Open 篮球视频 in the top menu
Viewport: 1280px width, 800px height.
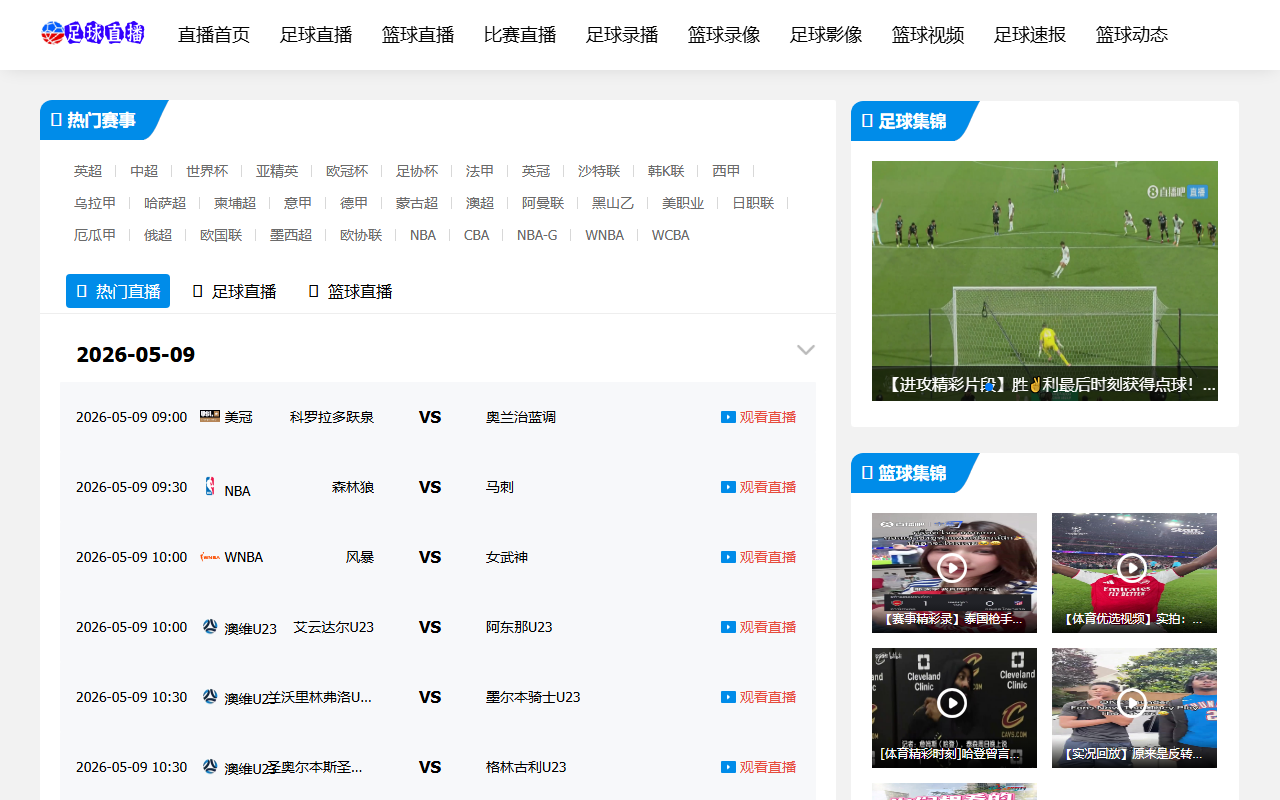(x=928, y=35)
